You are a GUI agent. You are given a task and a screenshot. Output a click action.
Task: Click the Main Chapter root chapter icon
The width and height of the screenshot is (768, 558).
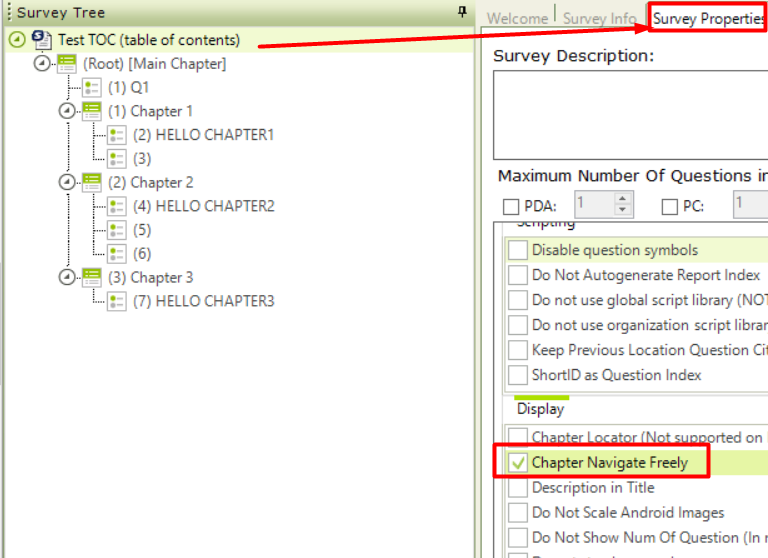[67, 64]
